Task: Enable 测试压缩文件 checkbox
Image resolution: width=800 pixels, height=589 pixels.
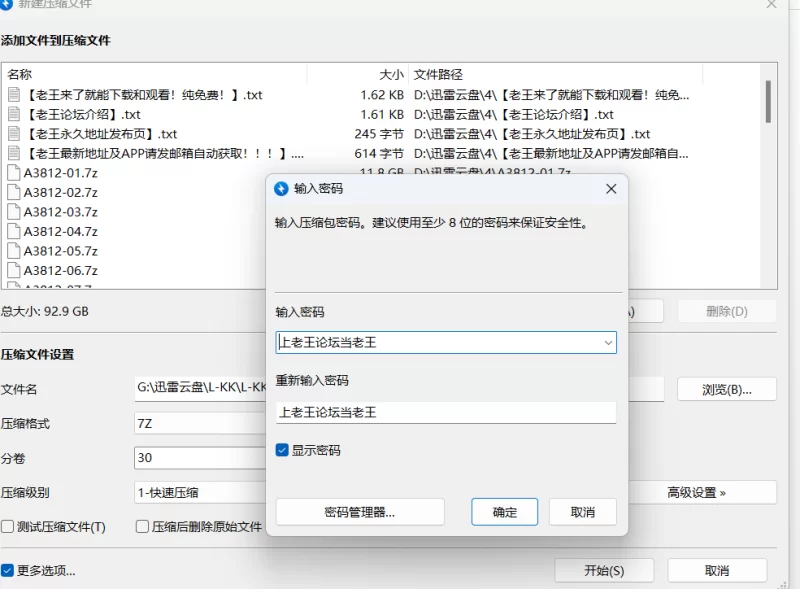Action: 8,527
